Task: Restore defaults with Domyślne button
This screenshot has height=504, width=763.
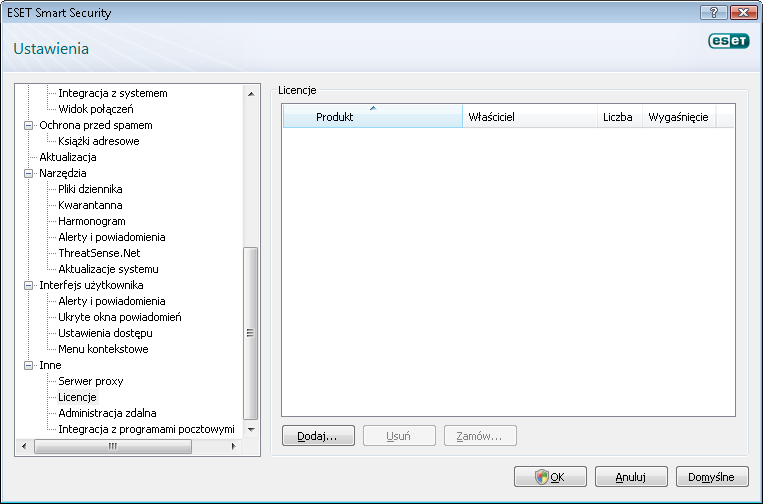Action: coord(712,477)
